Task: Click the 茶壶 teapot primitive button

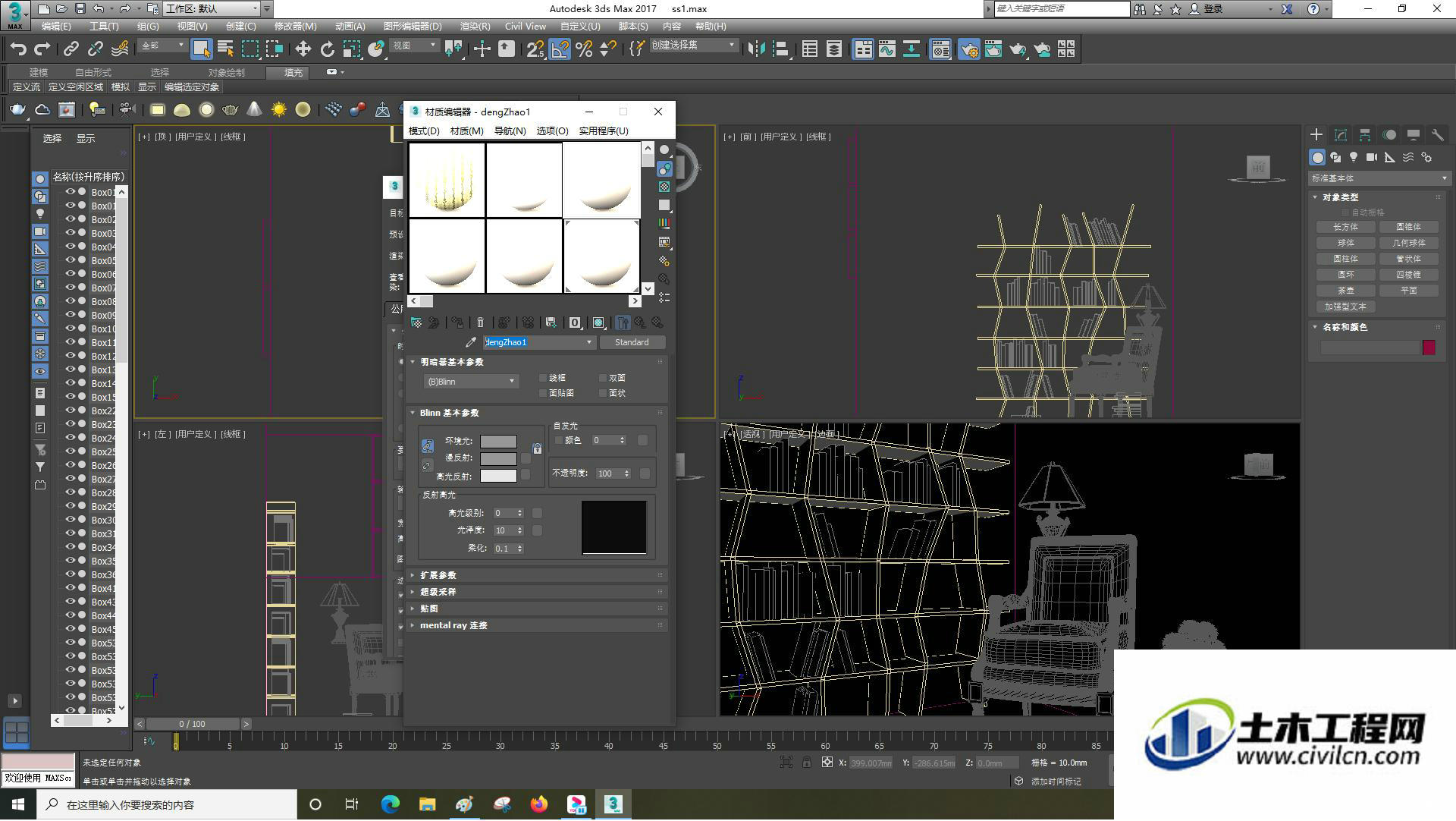Action: click(1345, 291)
